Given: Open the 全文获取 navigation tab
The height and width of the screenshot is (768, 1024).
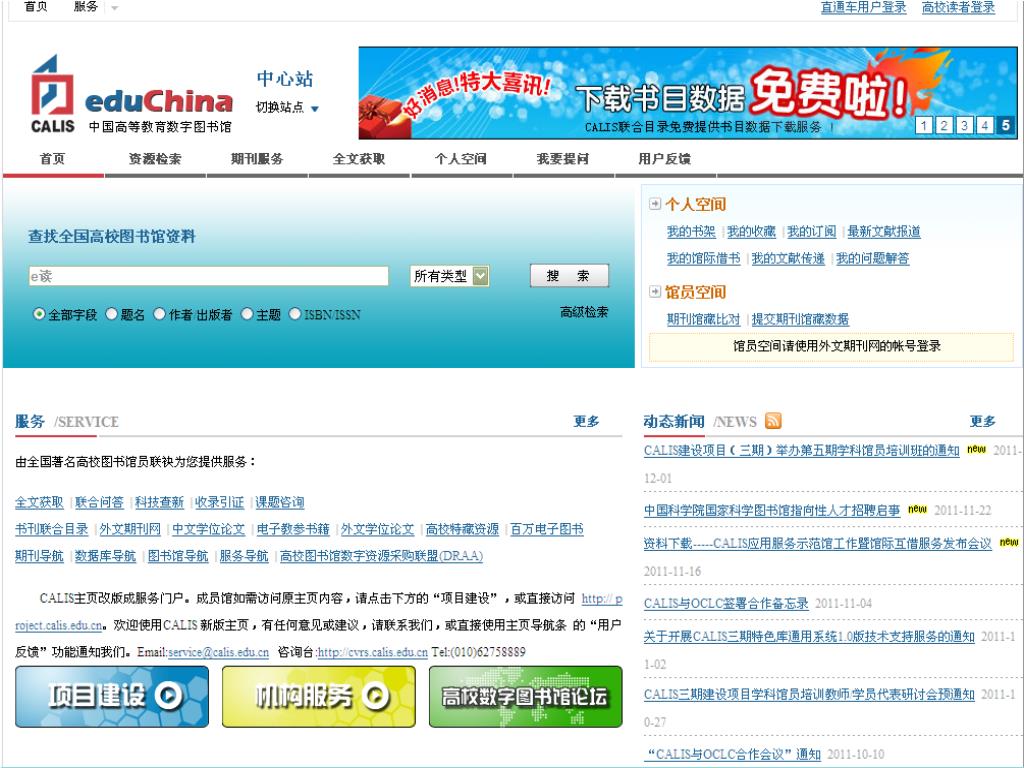Looking at the screenshot, I should click(359, 159).
